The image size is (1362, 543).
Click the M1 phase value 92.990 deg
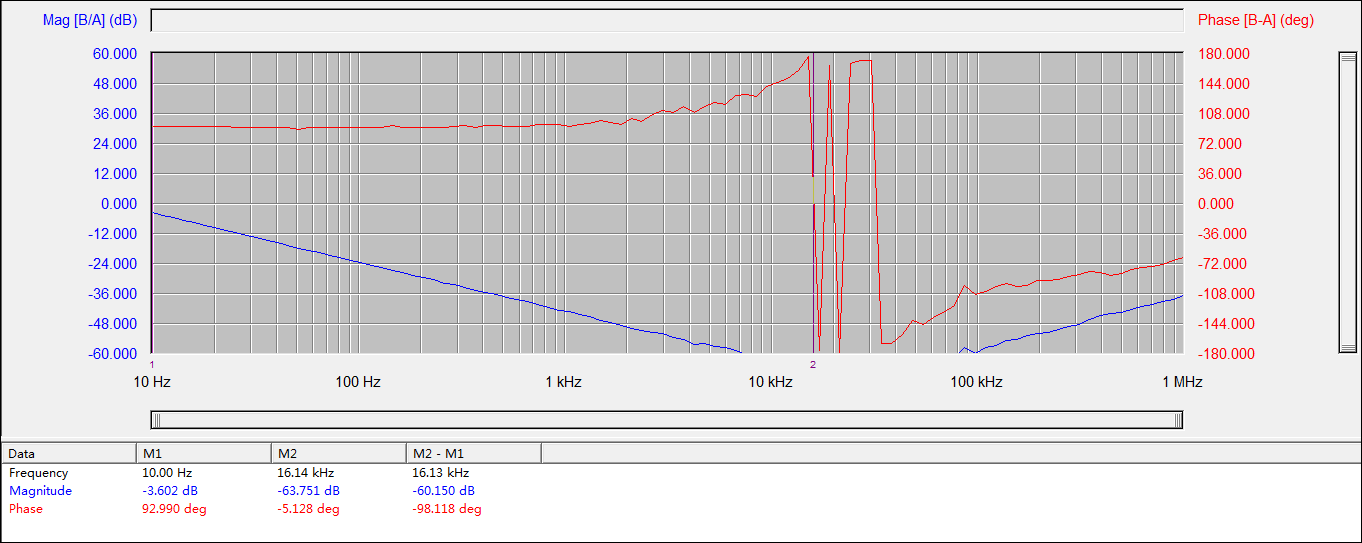click(x=175, y=509)
